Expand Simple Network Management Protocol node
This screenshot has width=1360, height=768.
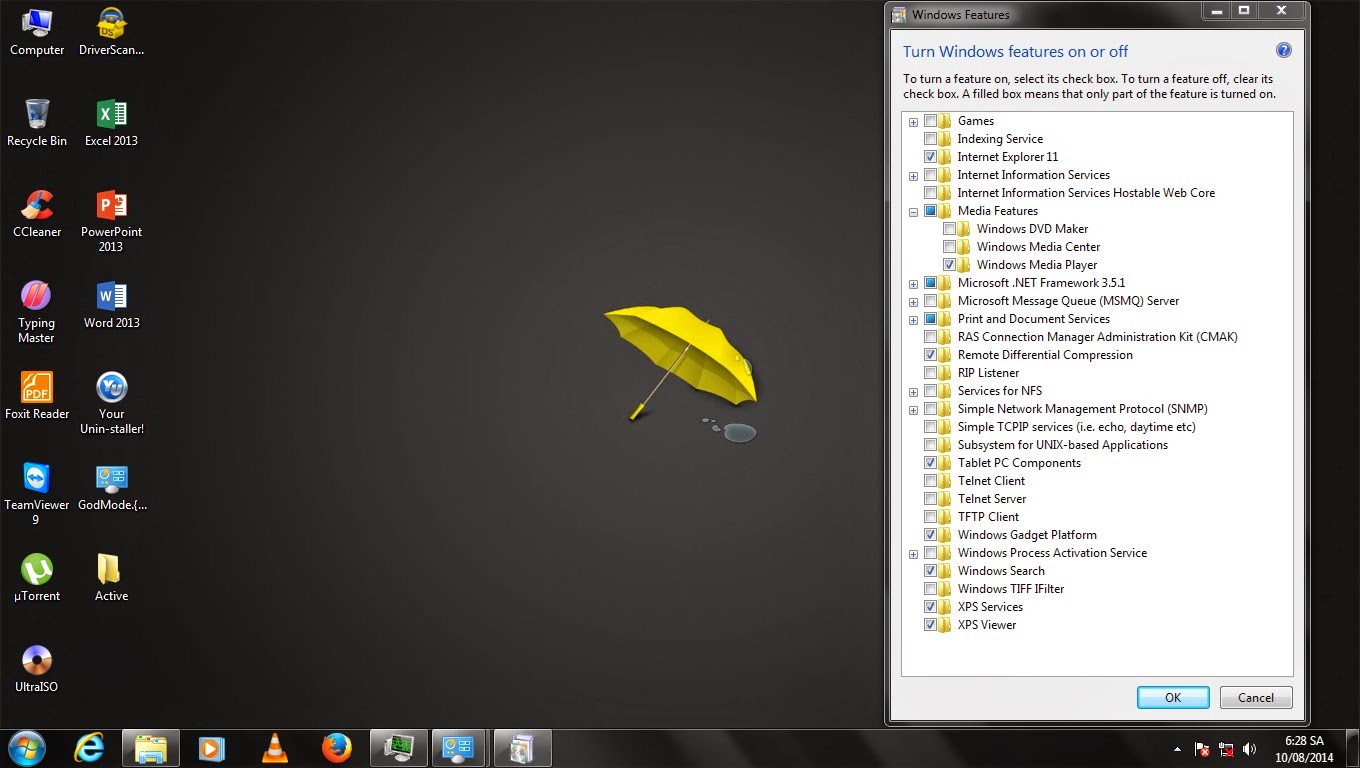tap(913, 410)
